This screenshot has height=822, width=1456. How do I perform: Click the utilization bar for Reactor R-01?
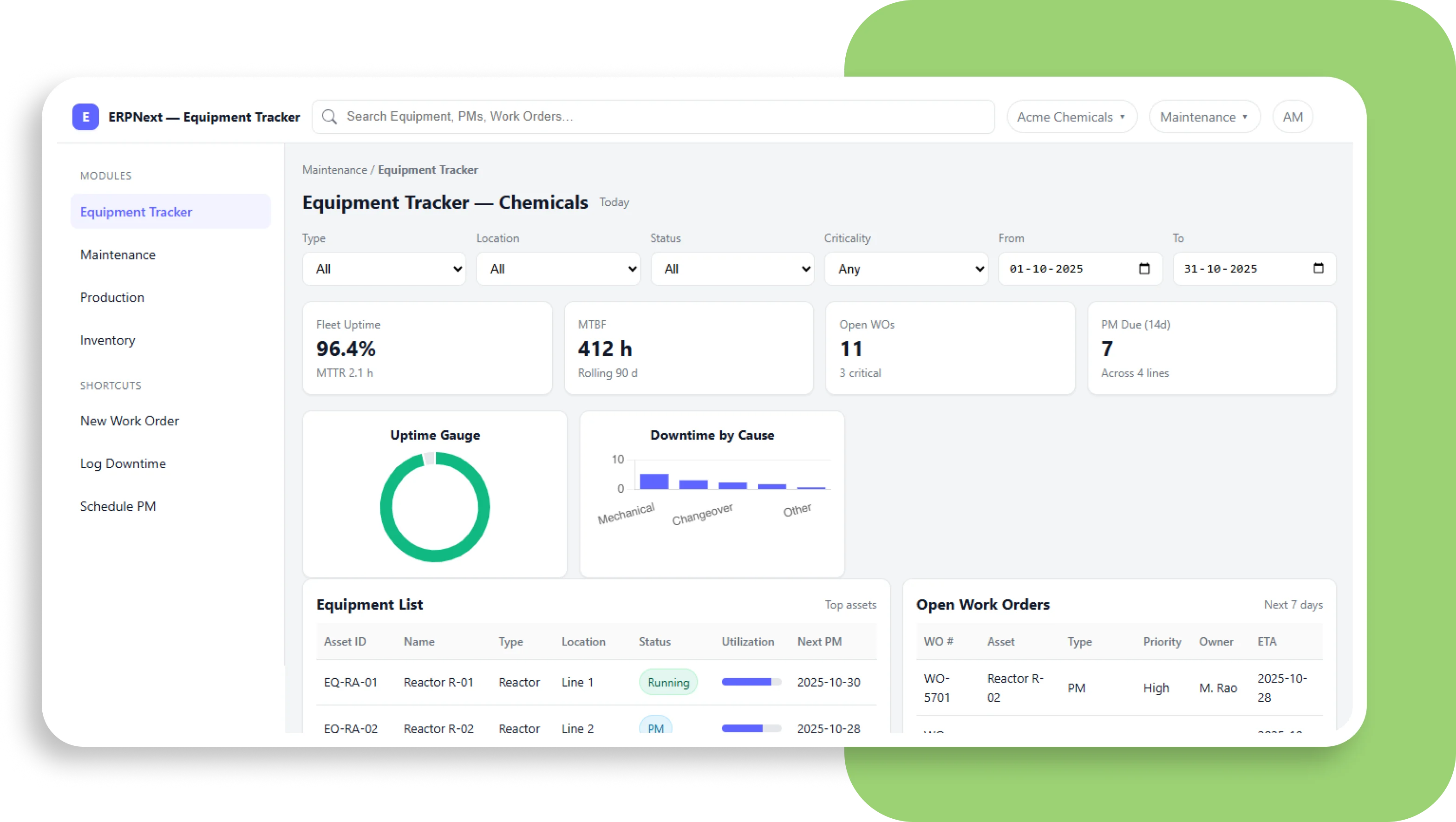[750, 682]
